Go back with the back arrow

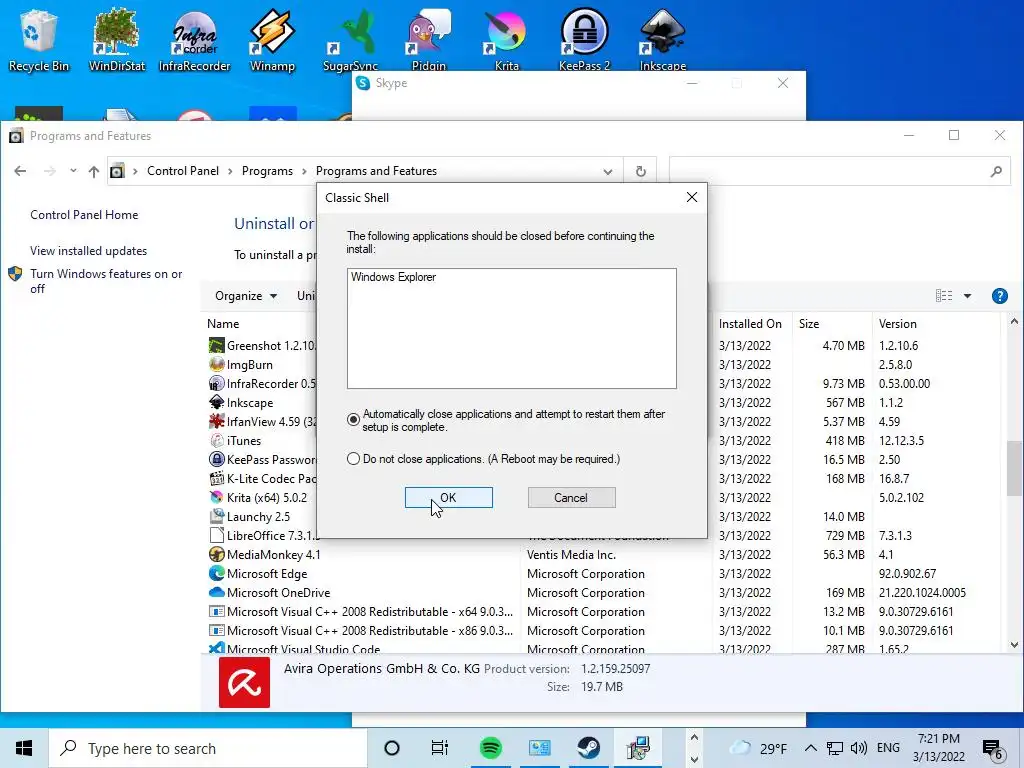click(x=20, y=171)
